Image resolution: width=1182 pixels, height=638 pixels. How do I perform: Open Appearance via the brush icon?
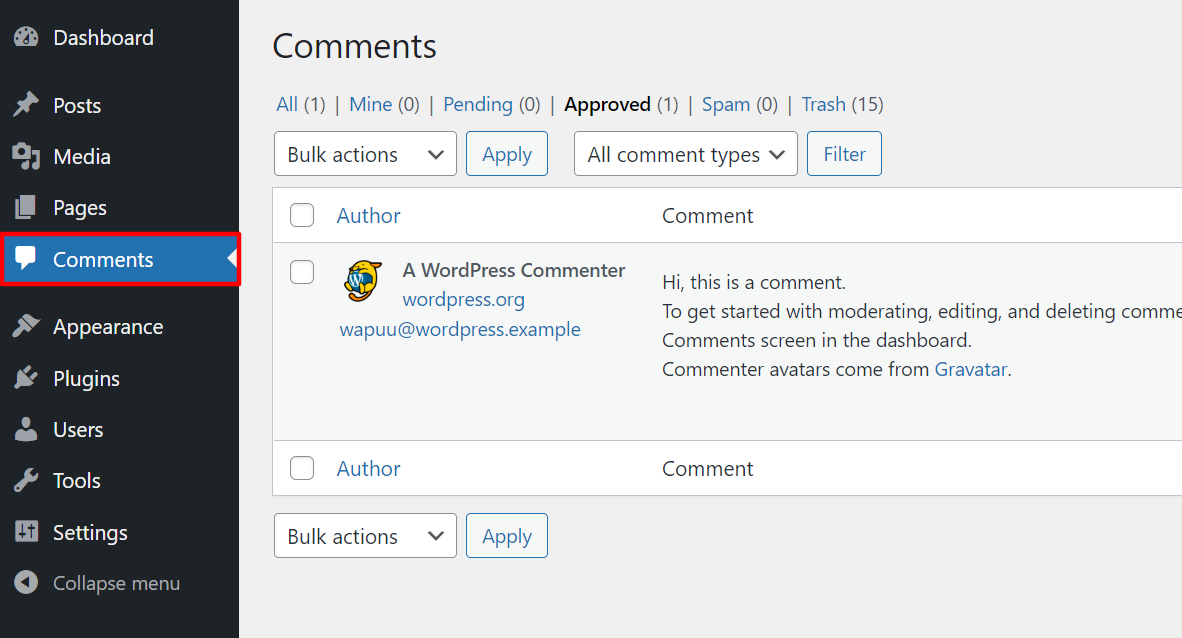[27, 326]
